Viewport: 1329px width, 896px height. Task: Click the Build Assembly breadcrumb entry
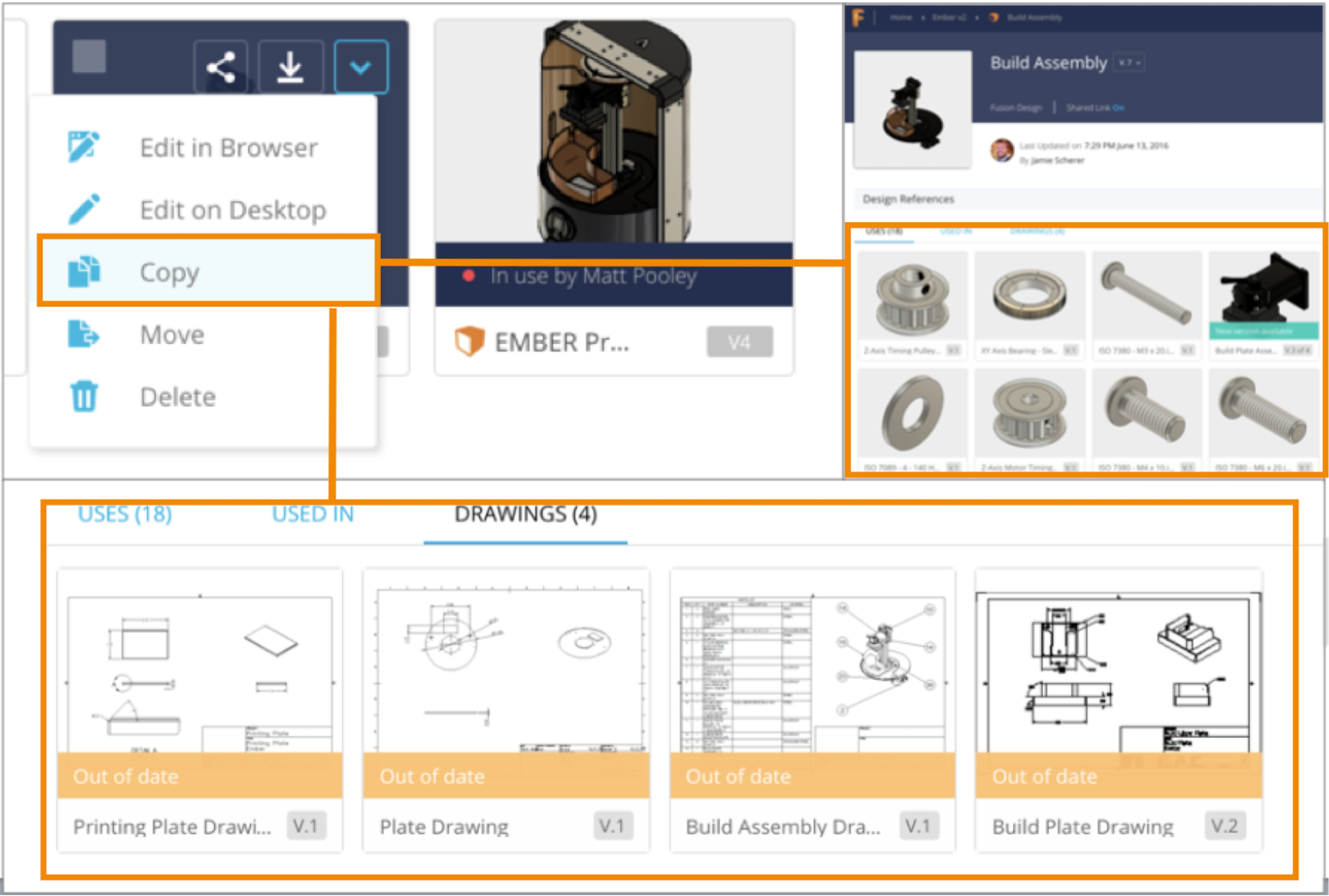(1034, 17)
